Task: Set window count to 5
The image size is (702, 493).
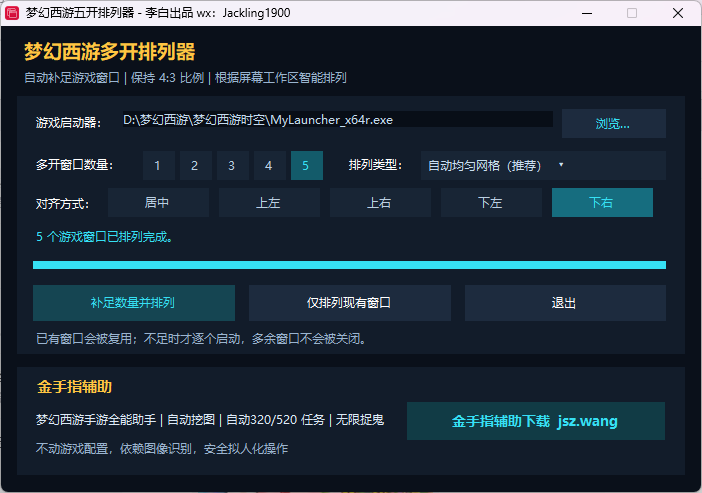Action: [x=307, y=165]
